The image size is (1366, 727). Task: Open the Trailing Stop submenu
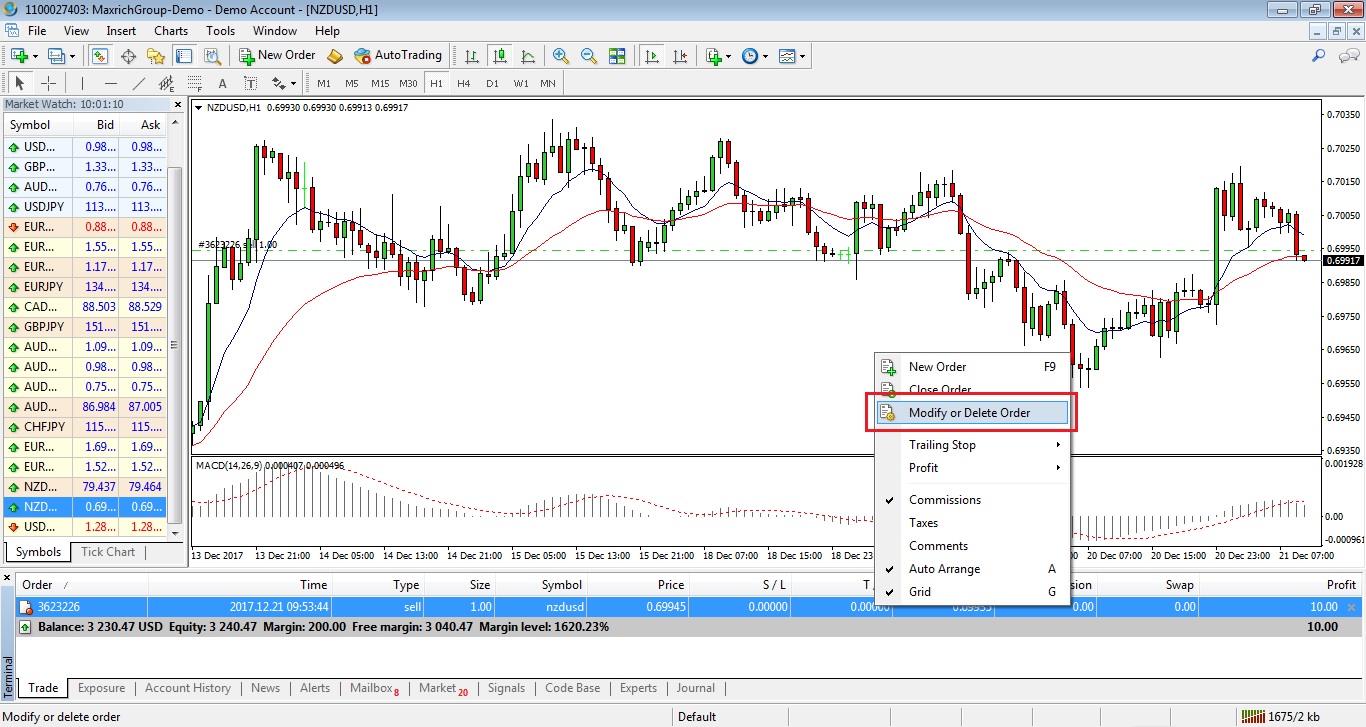pos(972,445)
